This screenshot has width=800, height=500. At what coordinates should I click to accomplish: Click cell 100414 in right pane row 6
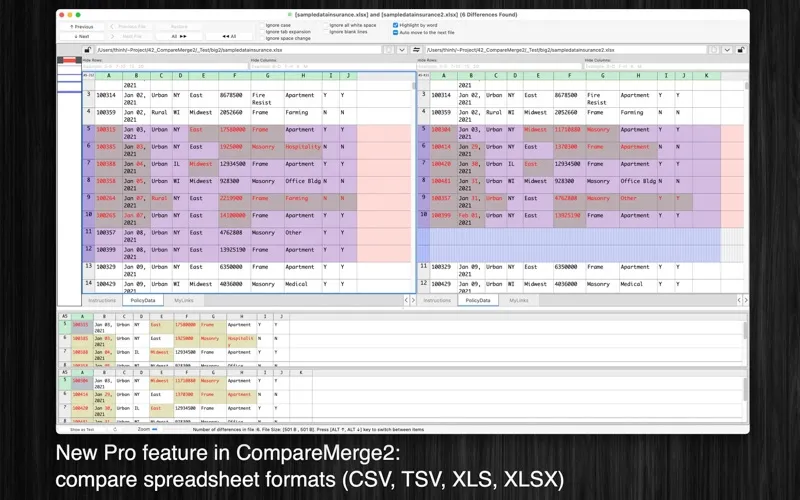point(443,151)
